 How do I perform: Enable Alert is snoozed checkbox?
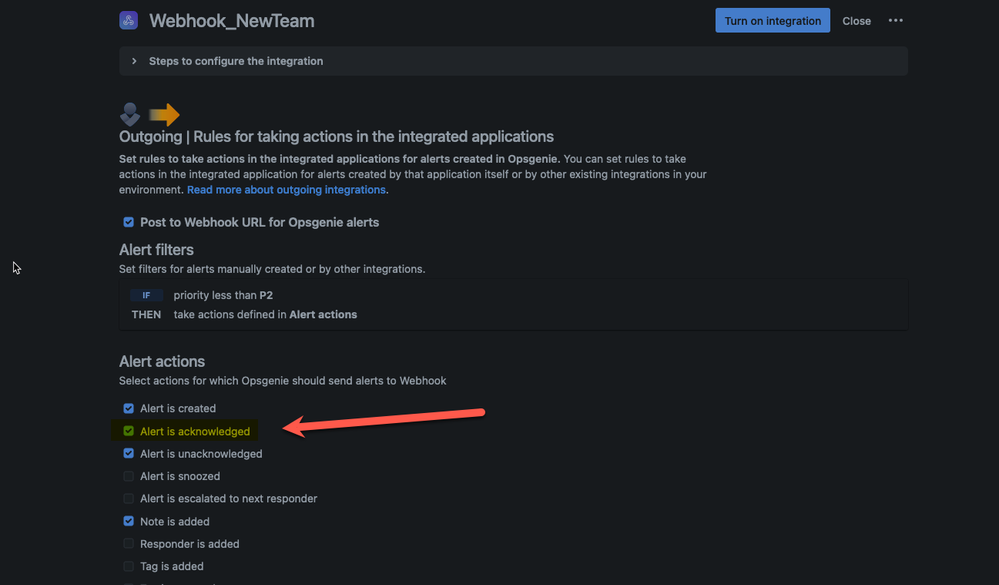129,476
